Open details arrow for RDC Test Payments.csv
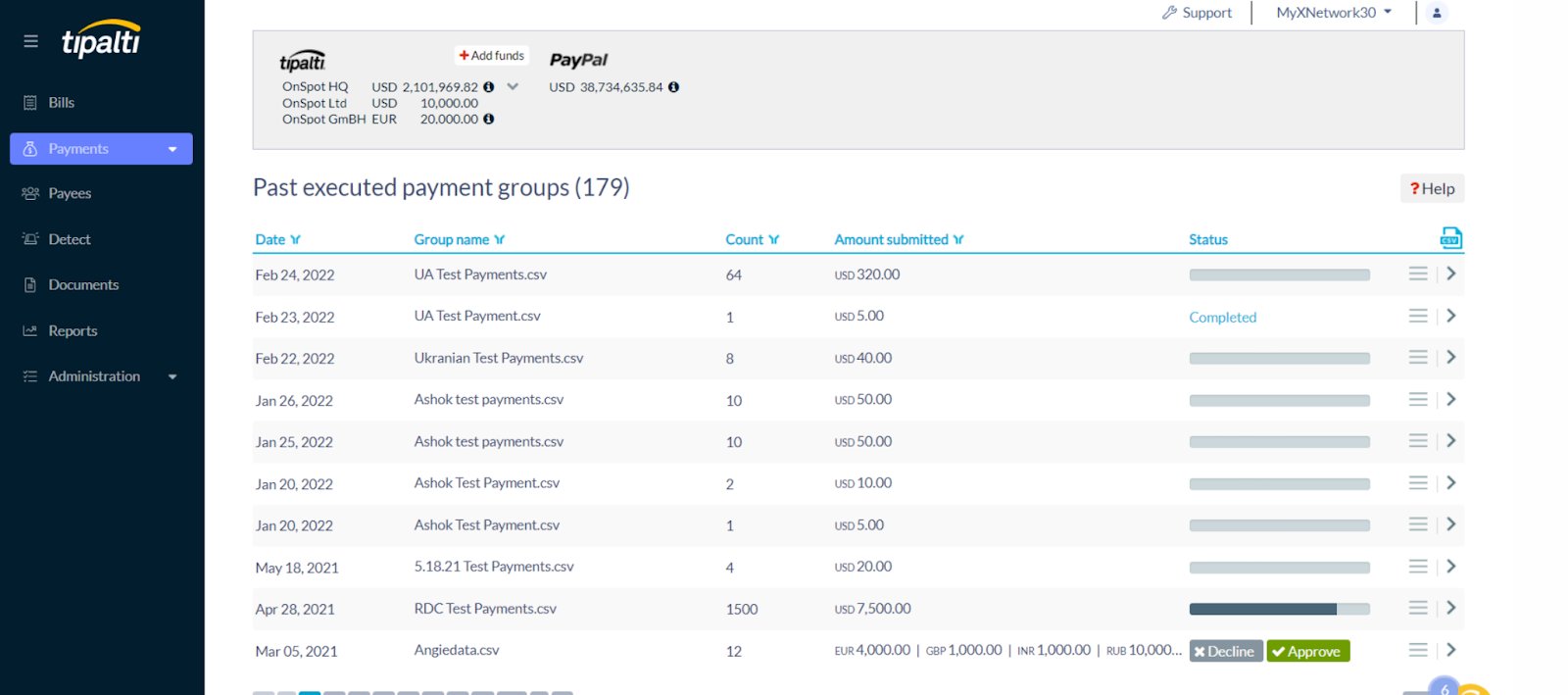 (x=1451, y=608)
